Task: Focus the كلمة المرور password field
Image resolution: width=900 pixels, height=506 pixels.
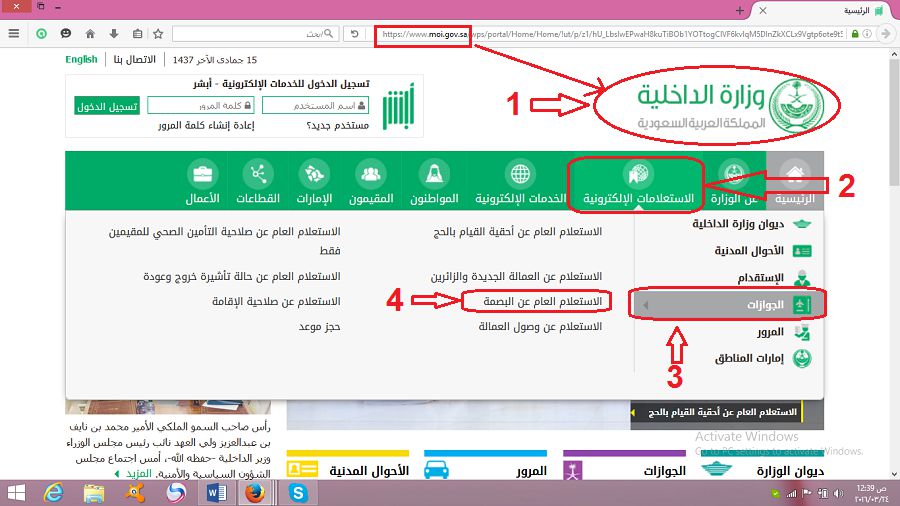Action: click(200, 106)
